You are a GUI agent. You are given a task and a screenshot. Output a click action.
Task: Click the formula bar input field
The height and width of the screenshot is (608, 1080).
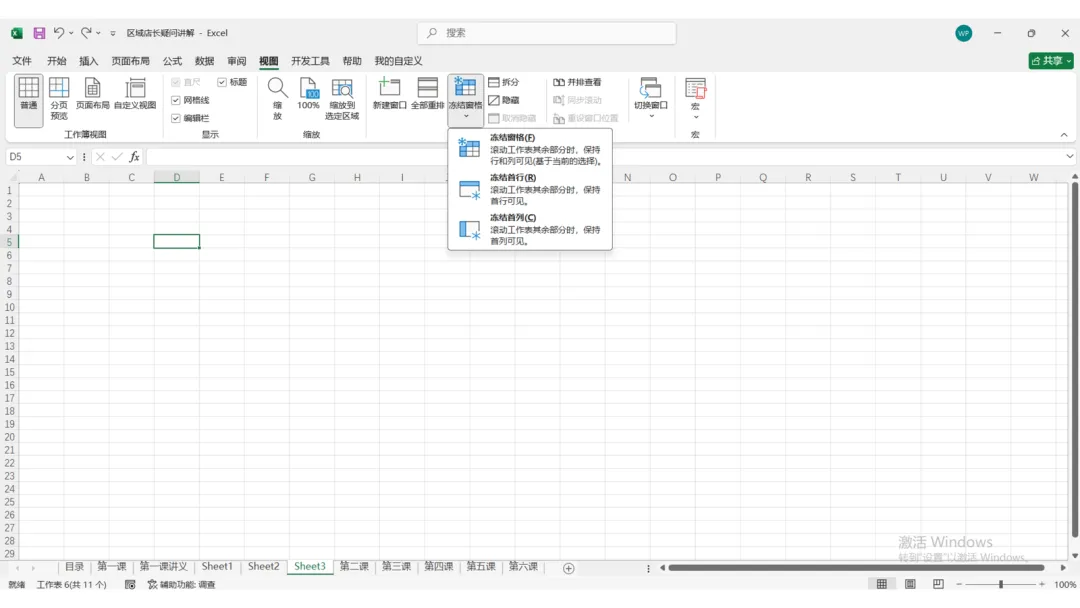603,157
